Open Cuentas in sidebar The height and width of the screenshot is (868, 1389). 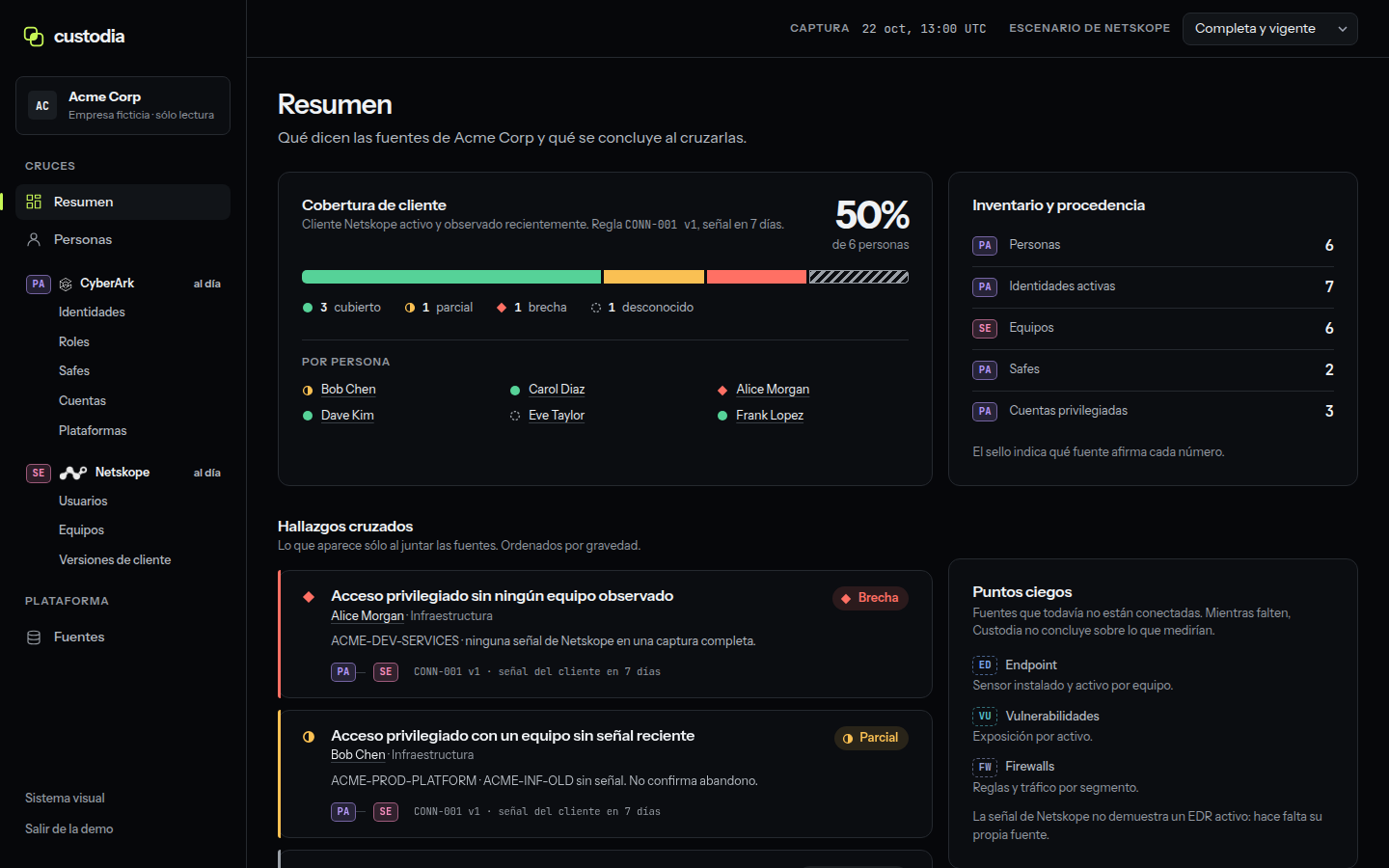[x=82, y=401]
